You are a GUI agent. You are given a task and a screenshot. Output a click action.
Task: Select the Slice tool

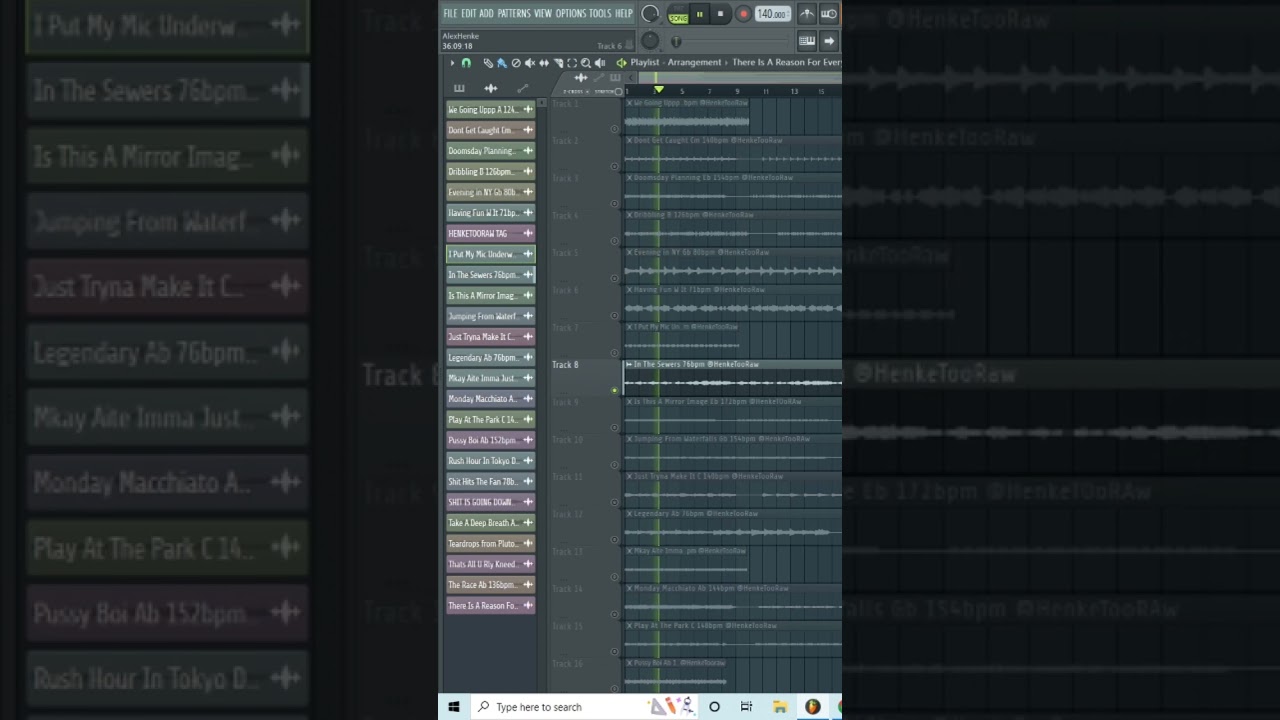(x=558, y=63)
